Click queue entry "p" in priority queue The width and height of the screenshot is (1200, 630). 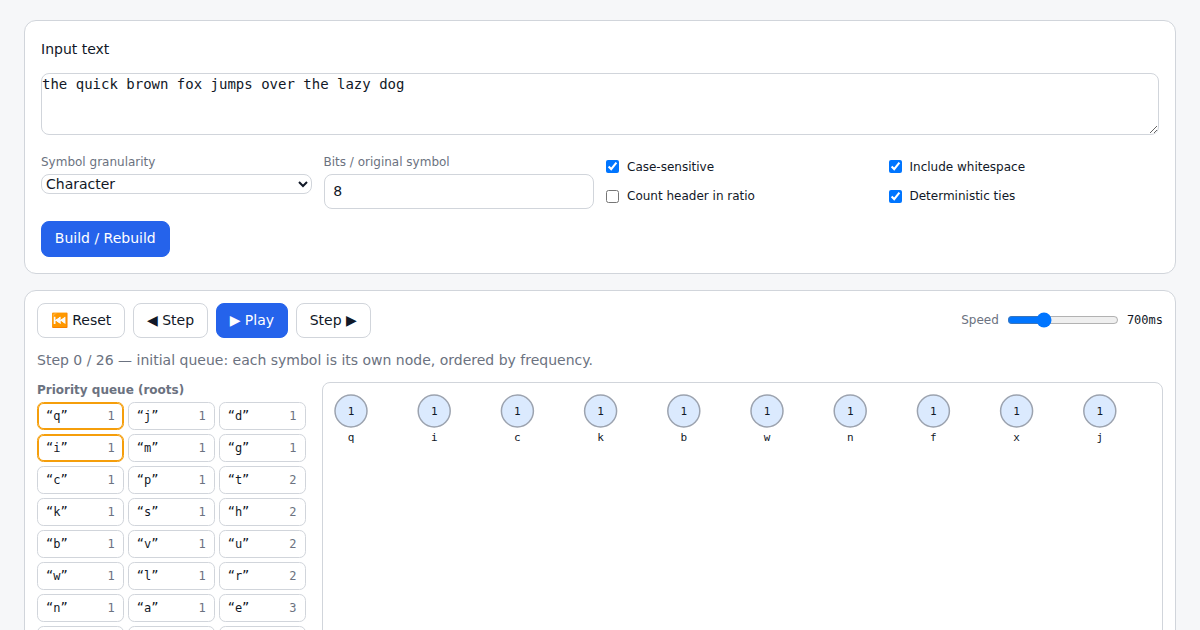171,480
